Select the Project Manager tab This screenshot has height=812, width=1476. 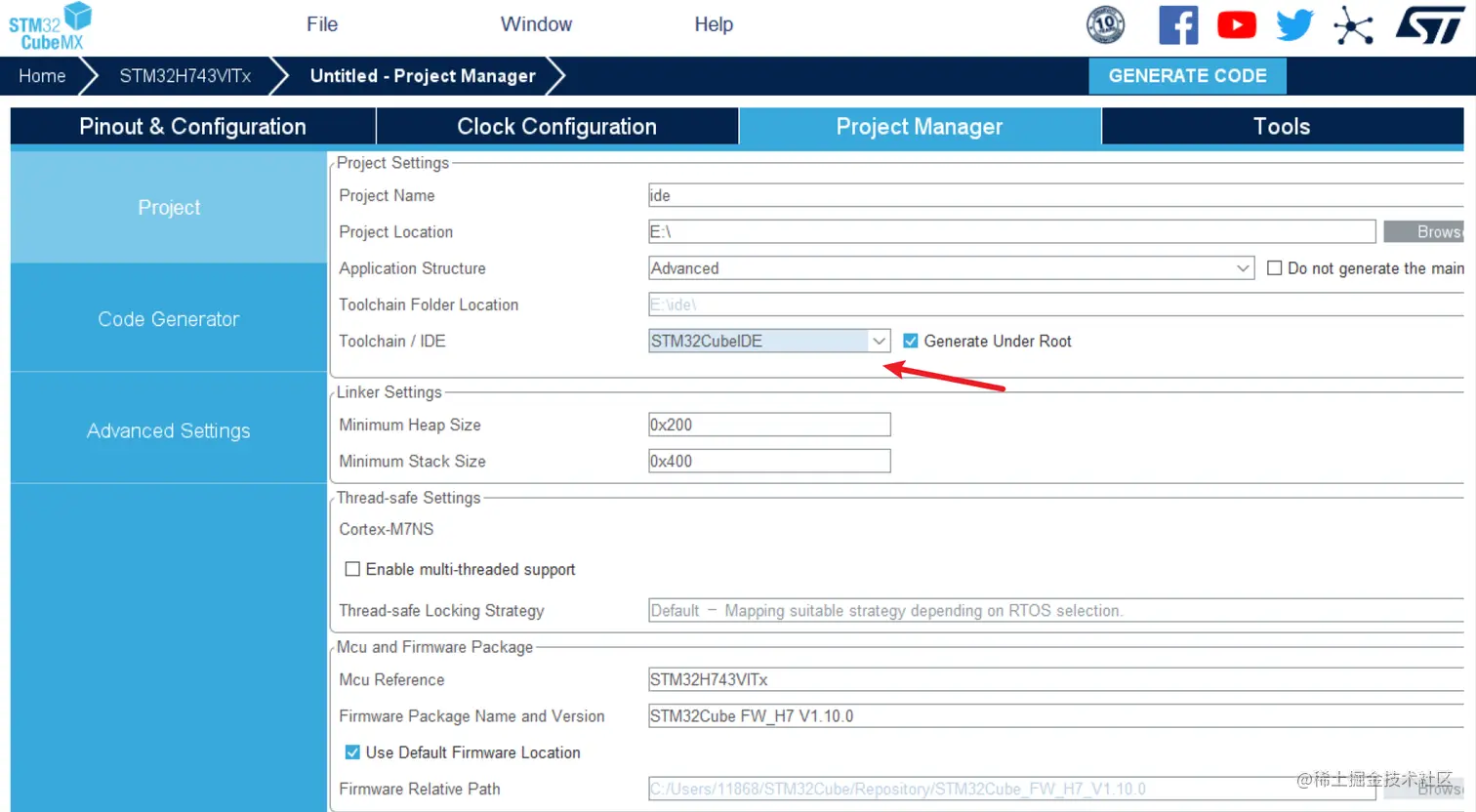(x=920, y=127)
